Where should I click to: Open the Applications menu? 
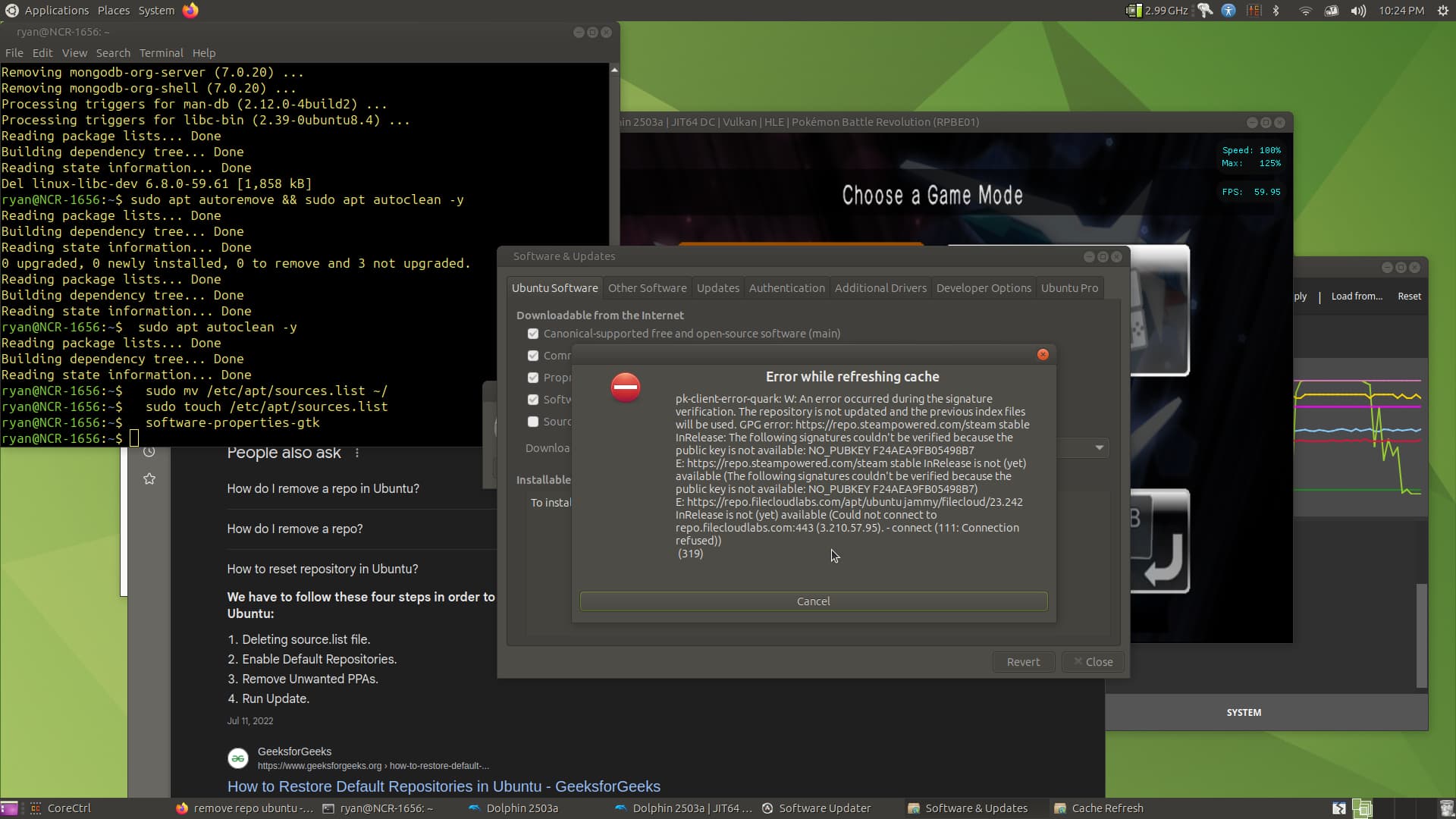pos(57,11)
